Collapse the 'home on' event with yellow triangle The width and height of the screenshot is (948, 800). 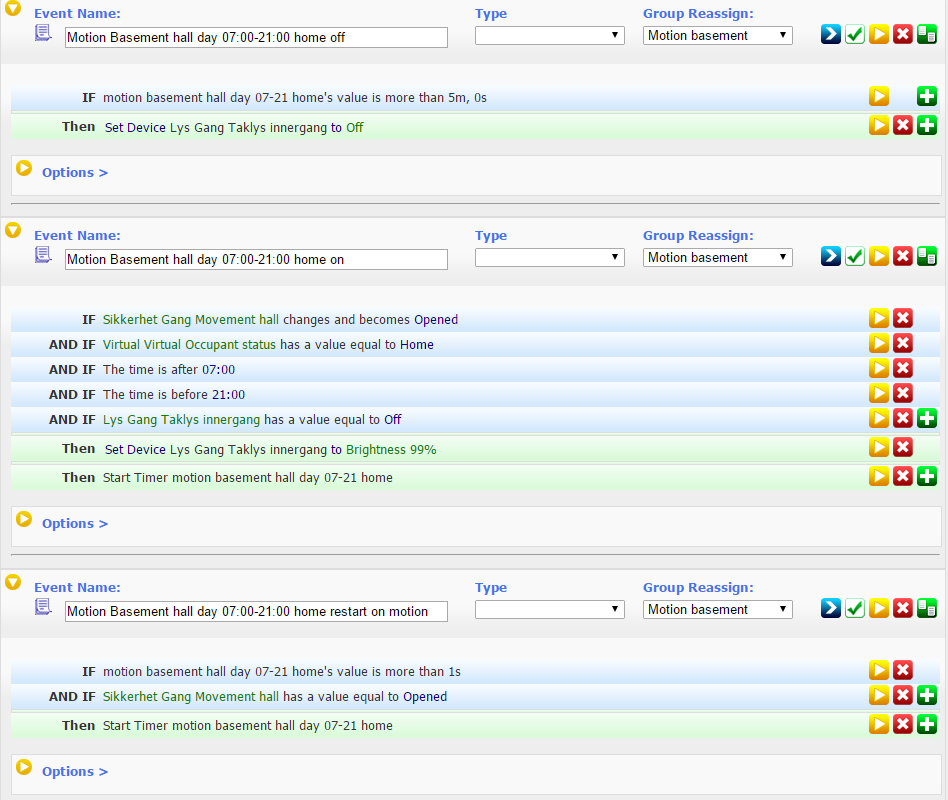click(13, 230)
